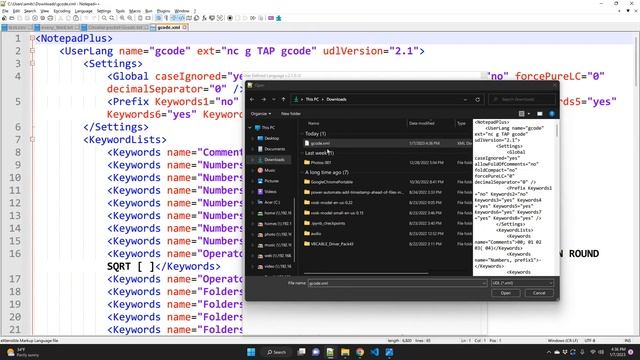Open view options dropdown arrow in Open dialog
This screenshot has height=360, width=640.
(529, 114)
